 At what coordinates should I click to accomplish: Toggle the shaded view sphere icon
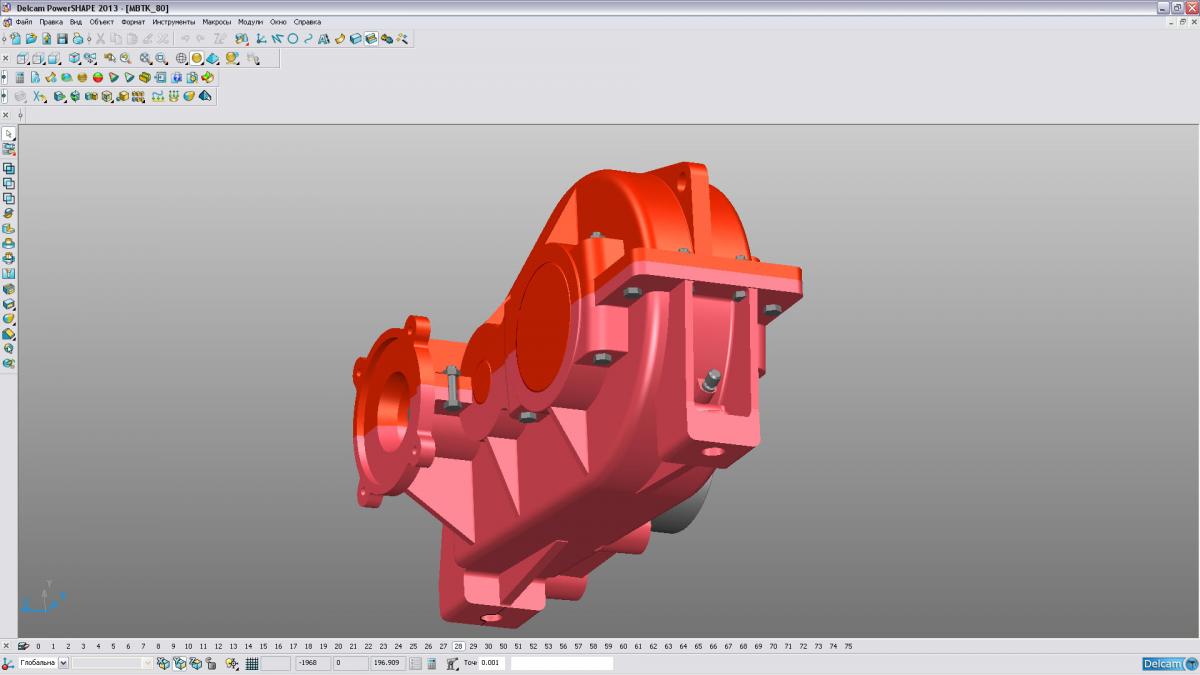197,58
